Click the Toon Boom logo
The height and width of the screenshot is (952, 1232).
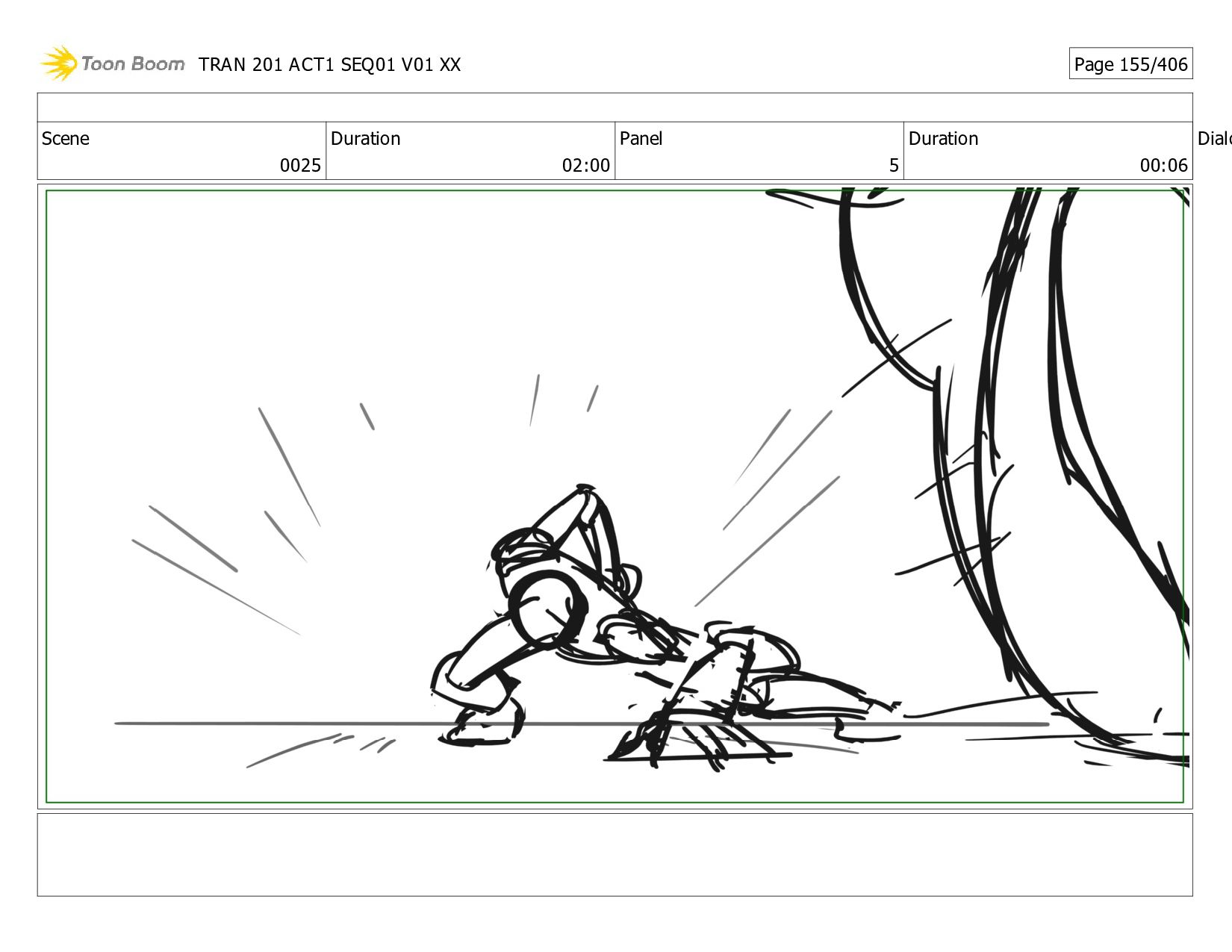coord(112,63)
